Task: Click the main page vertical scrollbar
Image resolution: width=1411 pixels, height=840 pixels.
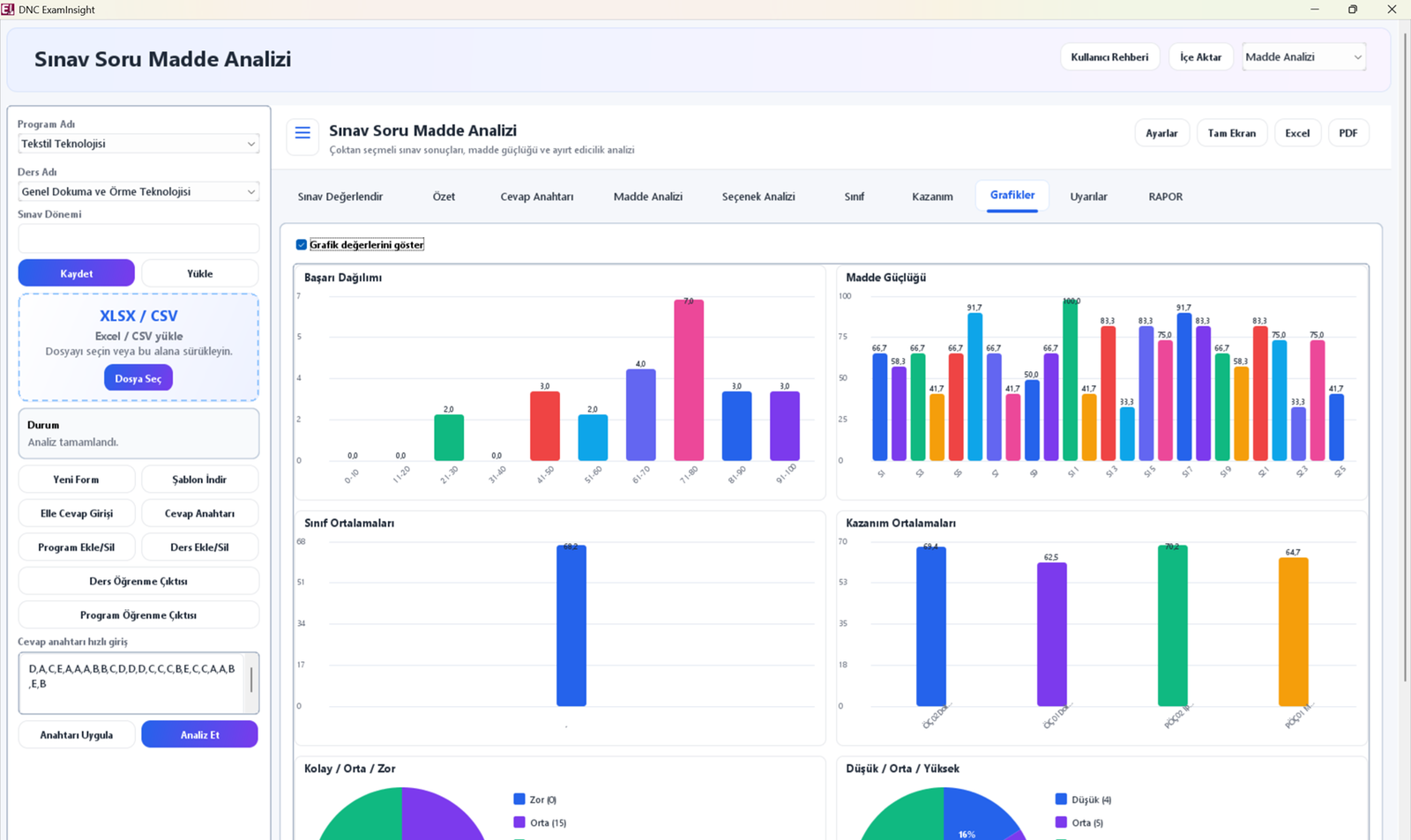Action: tap(1406, 357)
